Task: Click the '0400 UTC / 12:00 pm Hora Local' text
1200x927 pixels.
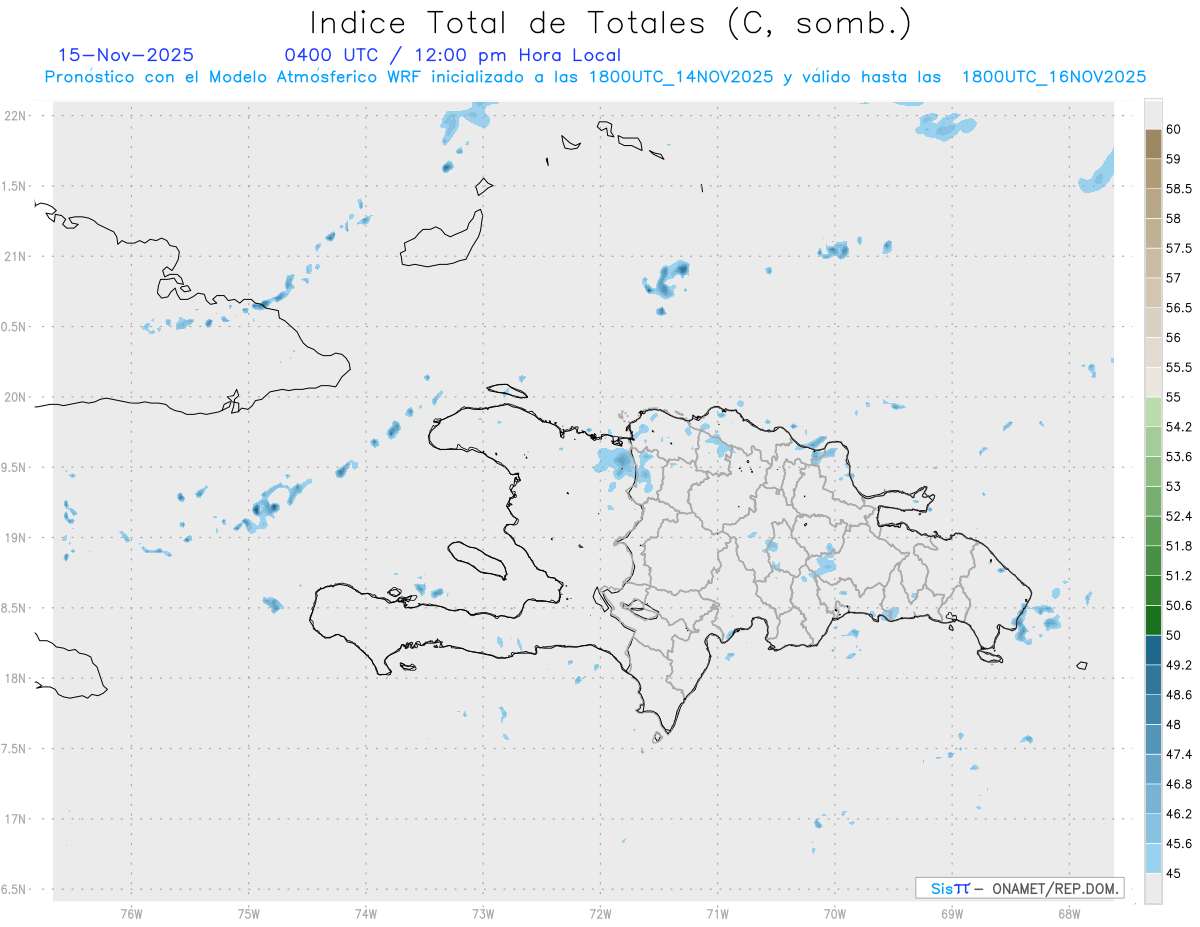Action: click(452, 56)
